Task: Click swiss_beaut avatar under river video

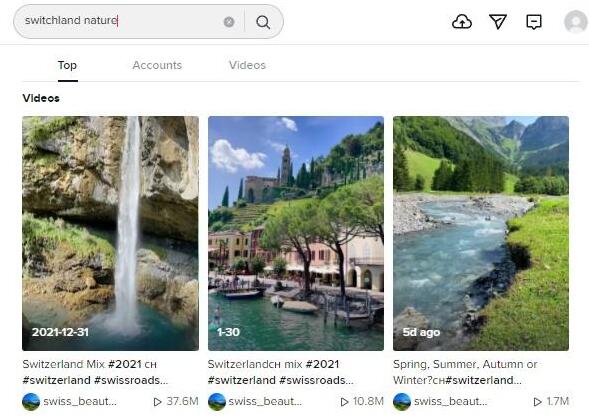Action: click(402, 401)
